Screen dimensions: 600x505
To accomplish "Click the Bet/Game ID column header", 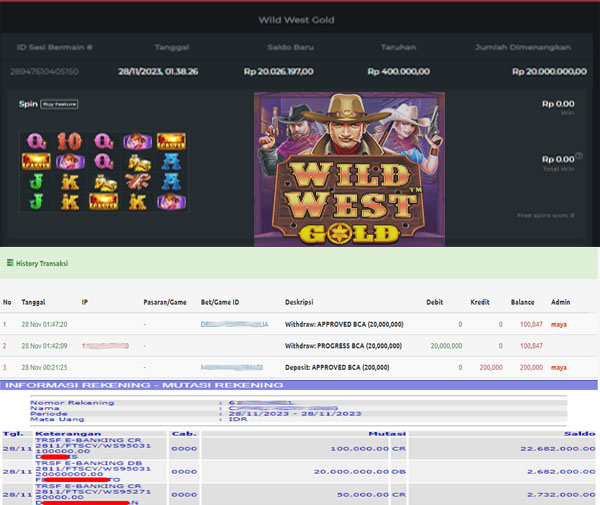I will [220, 302].
